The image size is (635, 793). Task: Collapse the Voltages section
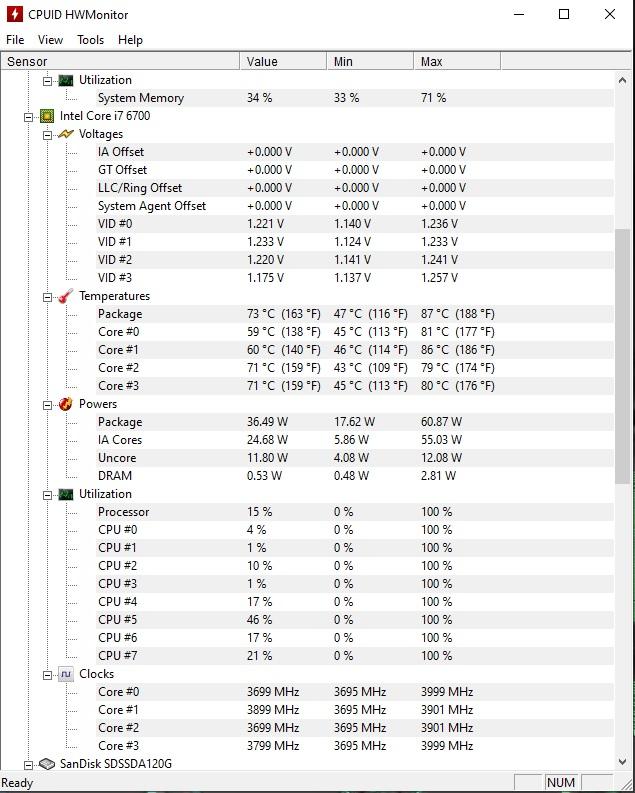click(x=48, y=135)
